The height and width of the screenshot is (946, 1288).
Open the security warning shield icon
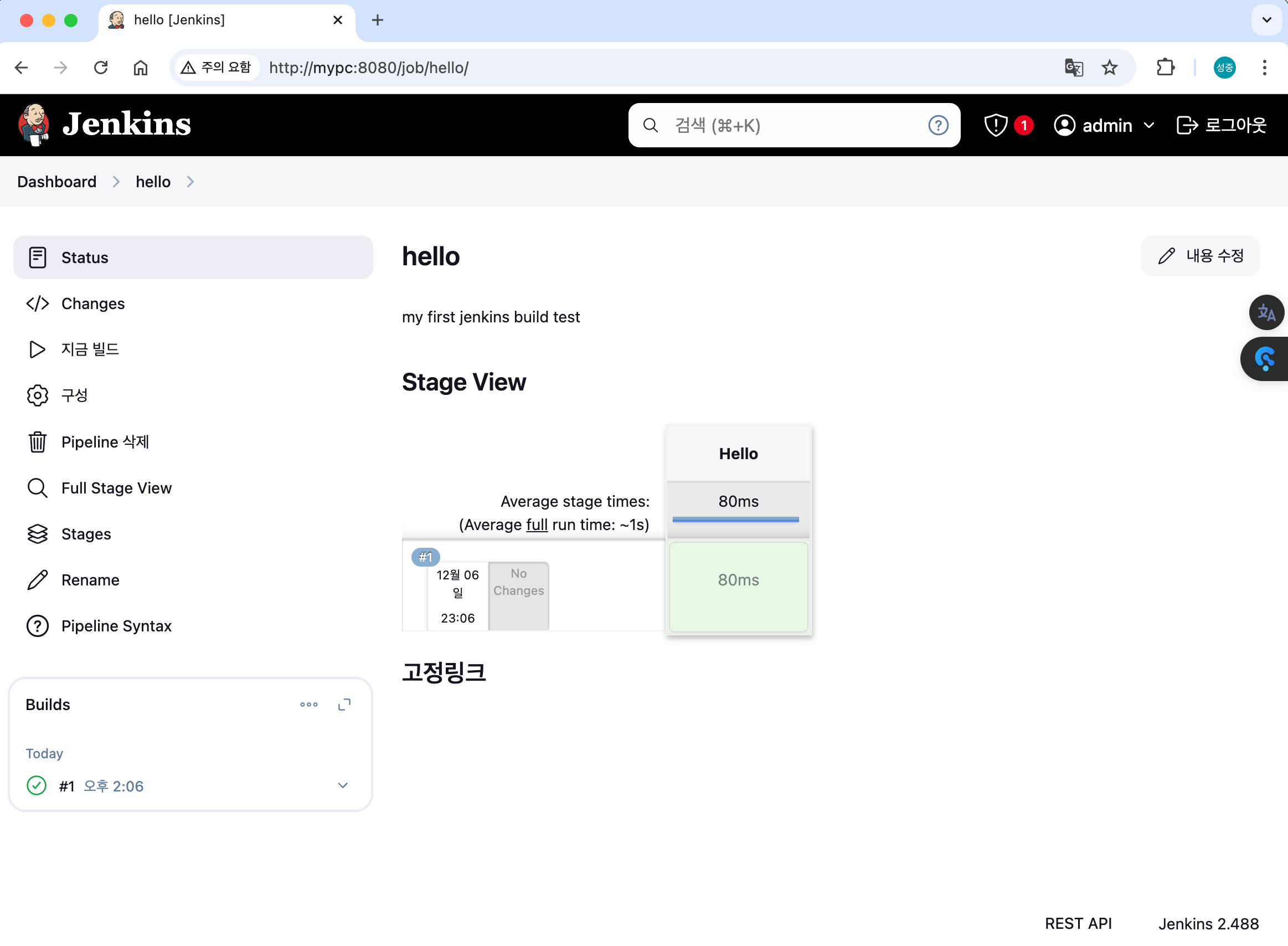click(996, 125)
